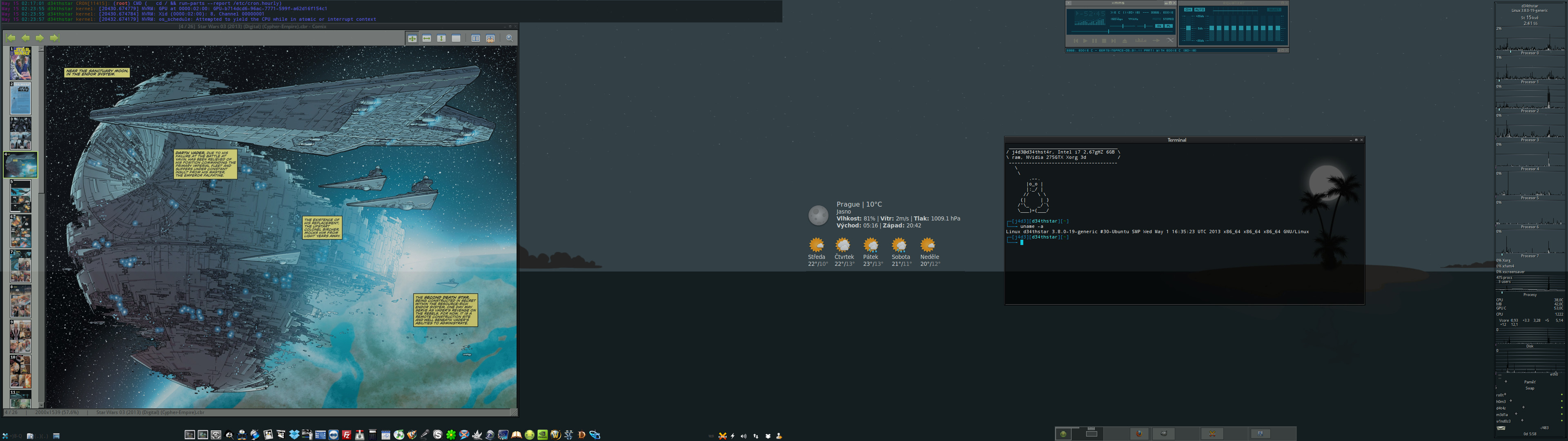The height and width of the screenshot is (441, 1568).
Task: Open the Comix magnifying lens tool
Action: [x=510, y=38]
